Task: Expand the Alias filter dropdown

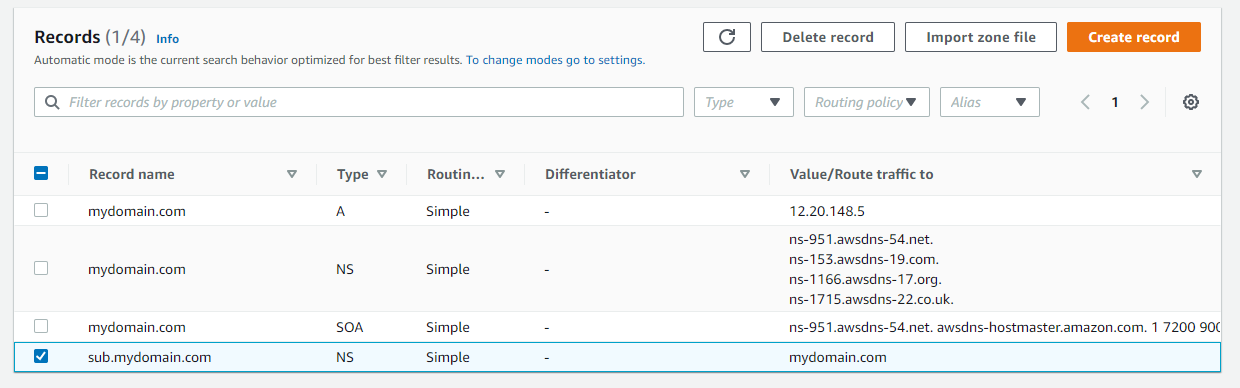Action: click(989, 102)
